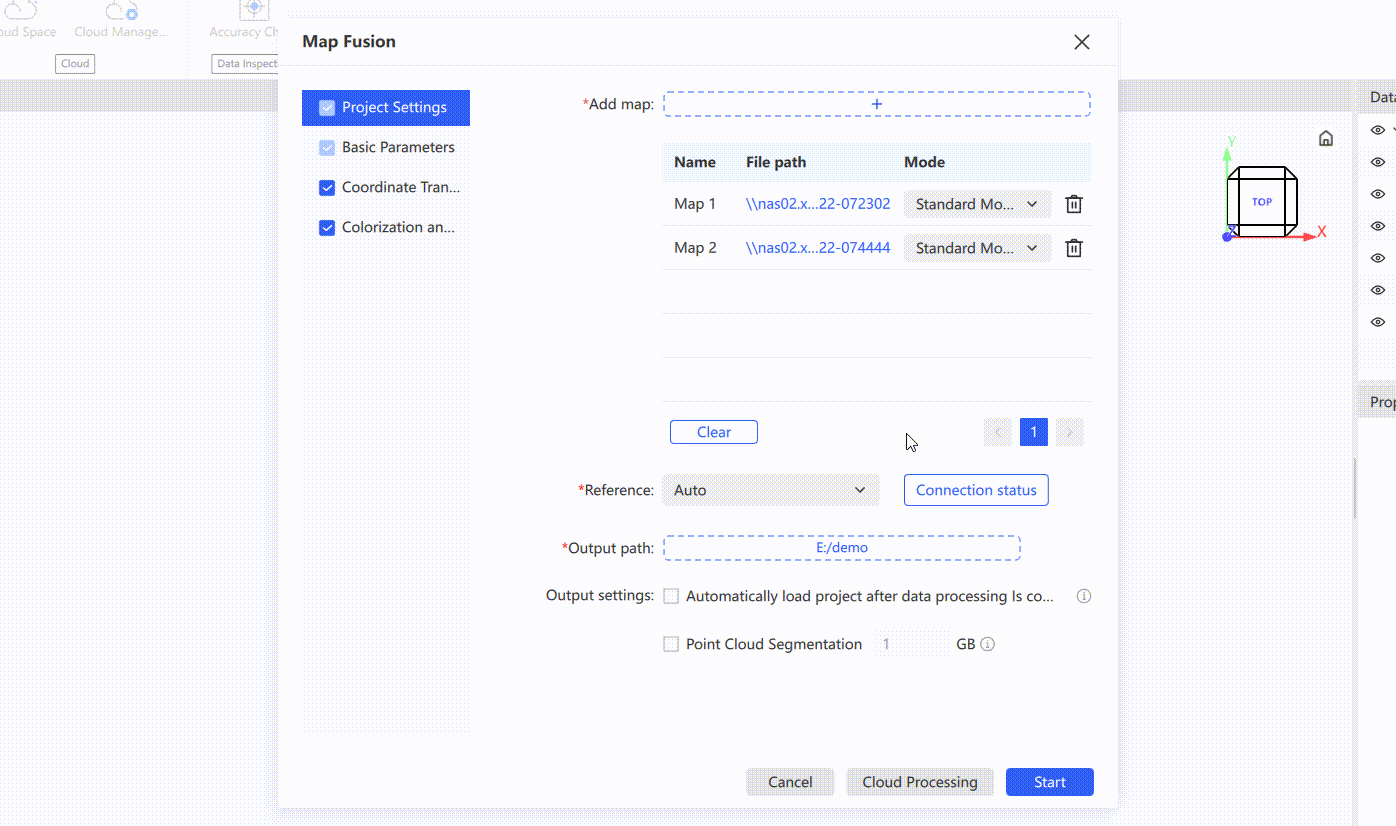Click the Mode column header
The height and width of the screenshot is (826, 1396).
(x=925, y=162)
